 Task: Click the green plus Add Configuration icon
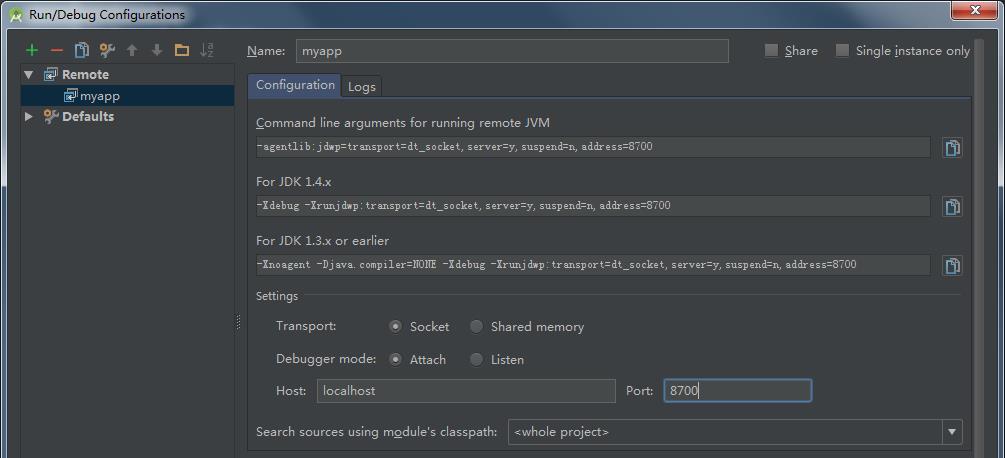point(32,51)
